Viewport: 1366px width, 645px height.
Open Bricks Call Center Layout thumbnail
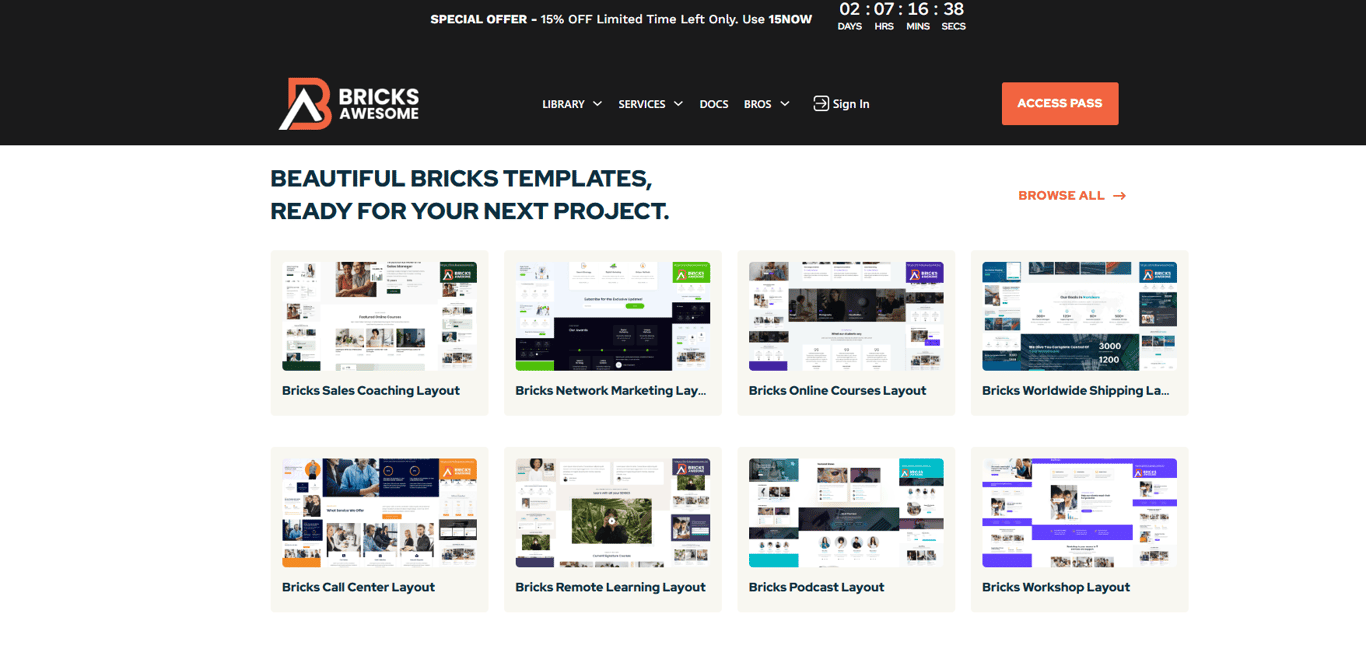pos(379,513)
